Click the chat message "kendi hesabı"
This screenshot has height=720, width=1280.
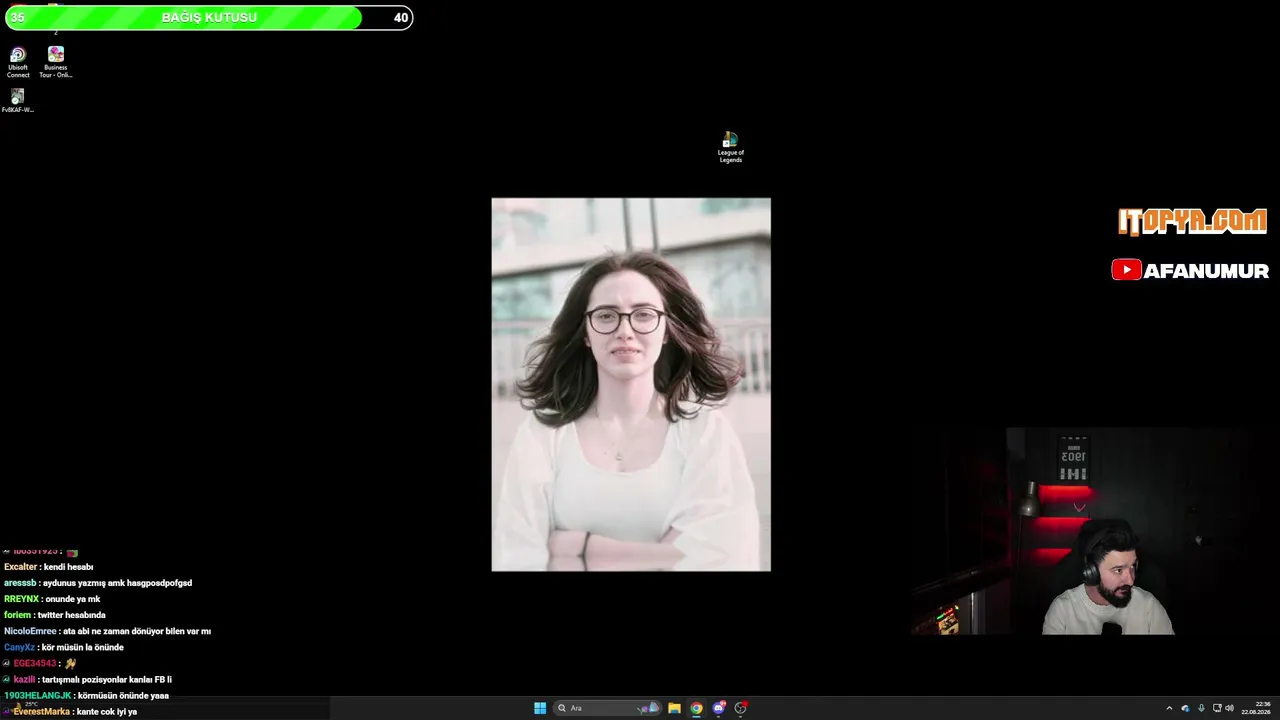(68, 567)
